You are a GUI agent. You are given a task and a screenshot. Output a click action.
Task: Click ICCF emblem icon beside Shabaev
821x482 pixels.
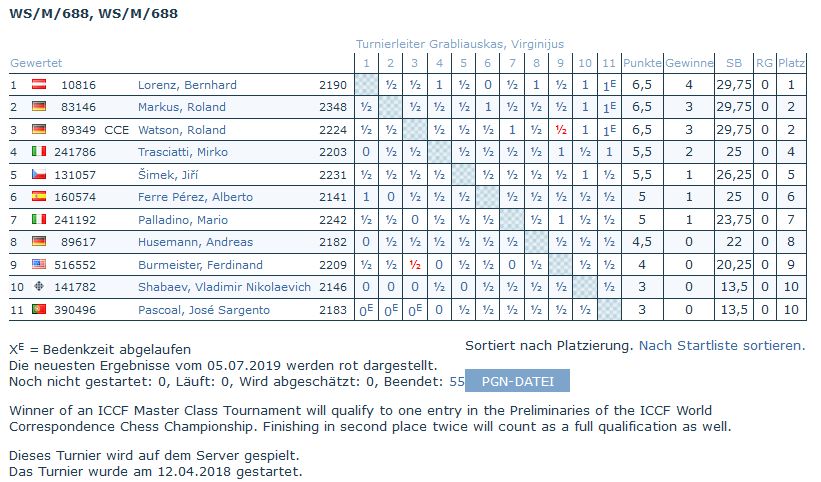pos(40,288)
